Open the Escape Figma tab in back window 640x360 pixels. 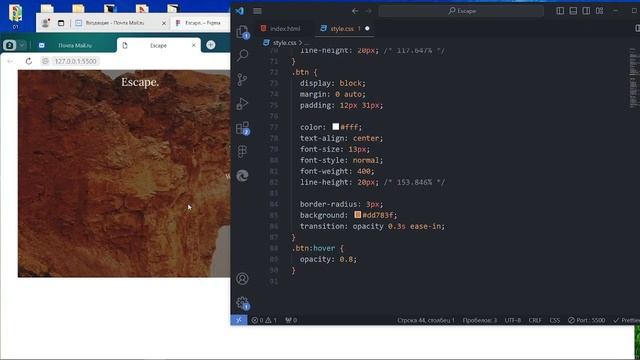201,23
